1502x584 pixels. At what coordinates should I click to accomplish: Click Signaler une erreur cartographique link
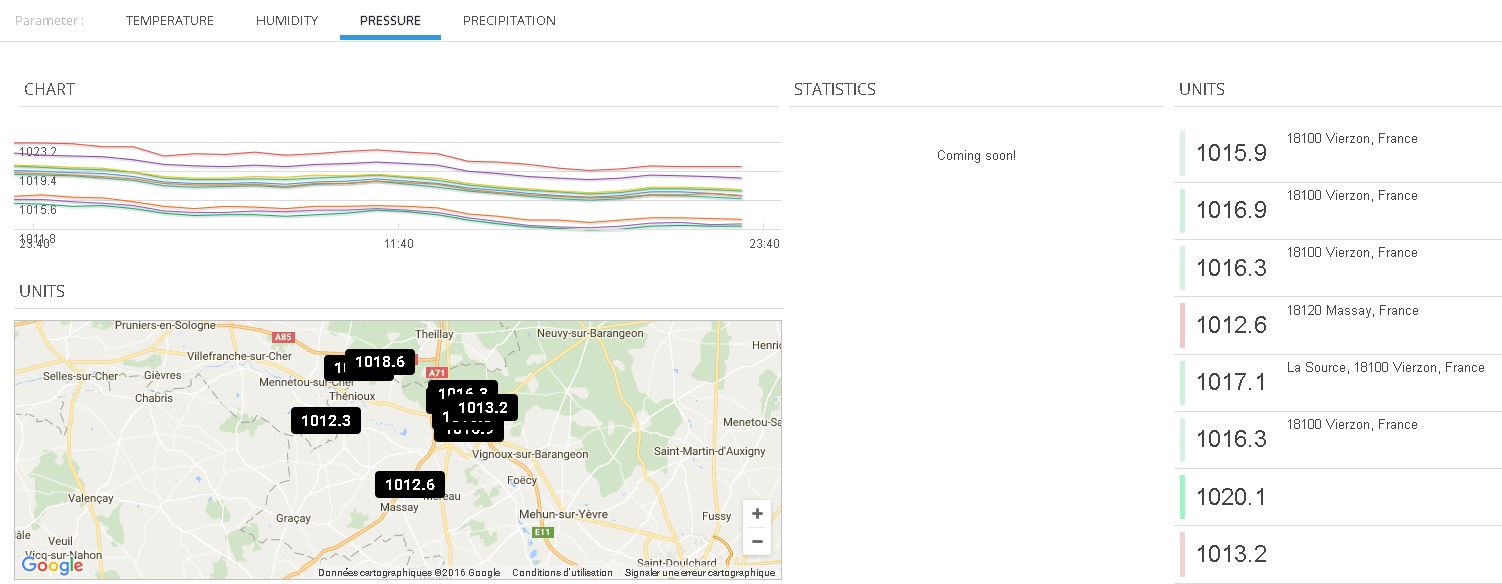[699, 573]
